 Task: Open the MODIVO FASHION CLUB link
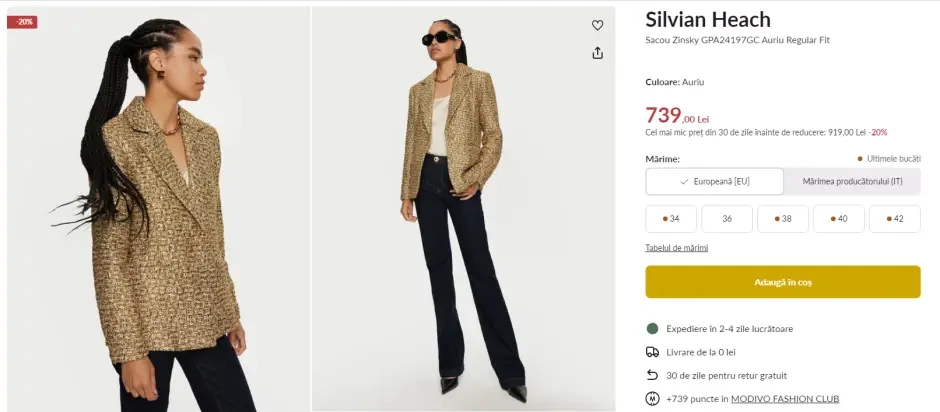(x=785, y=399)
